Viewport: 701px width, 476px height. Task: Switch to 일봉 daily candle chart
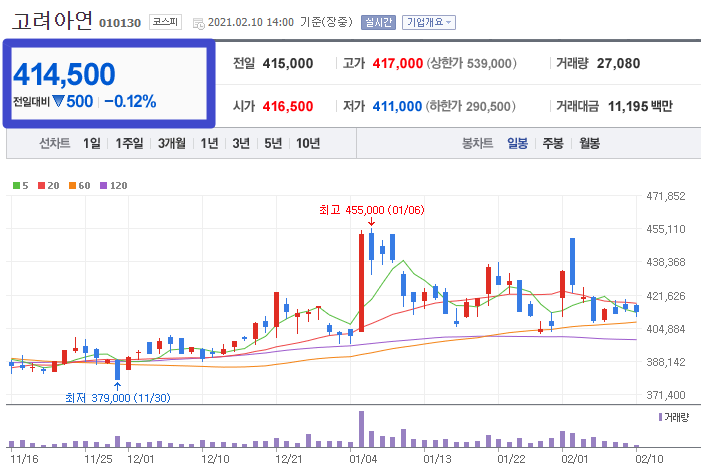[517, 143]
